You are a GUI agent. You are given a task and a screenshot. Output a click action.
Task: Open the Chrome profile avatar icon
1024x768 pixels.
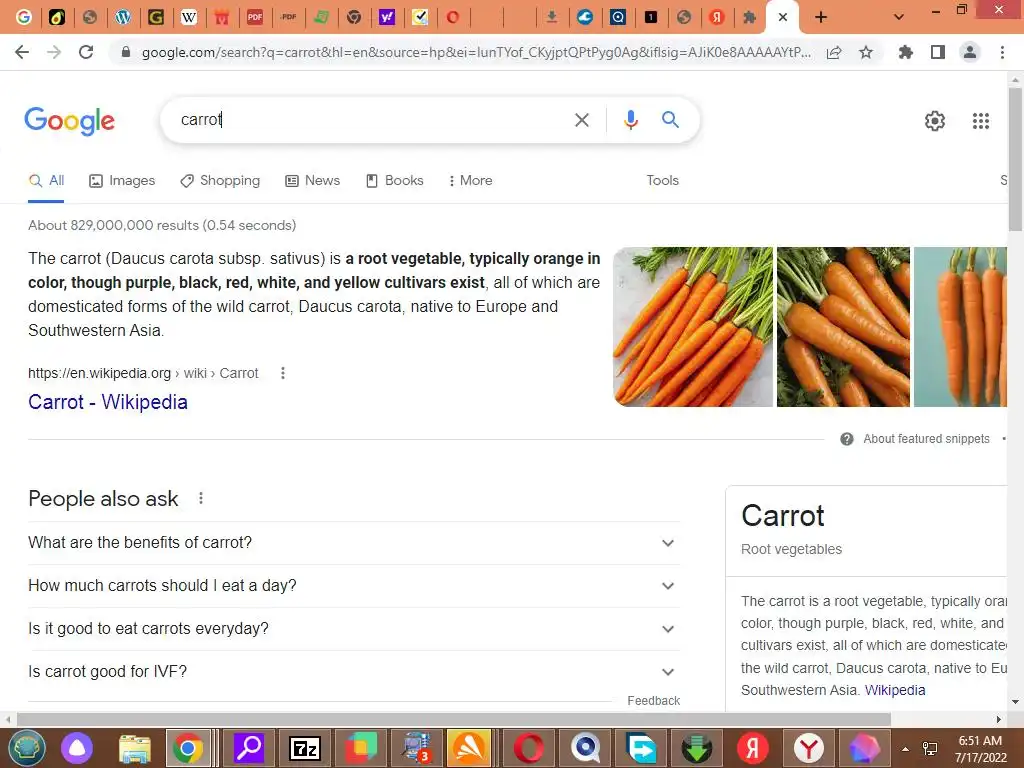point(970,52)
